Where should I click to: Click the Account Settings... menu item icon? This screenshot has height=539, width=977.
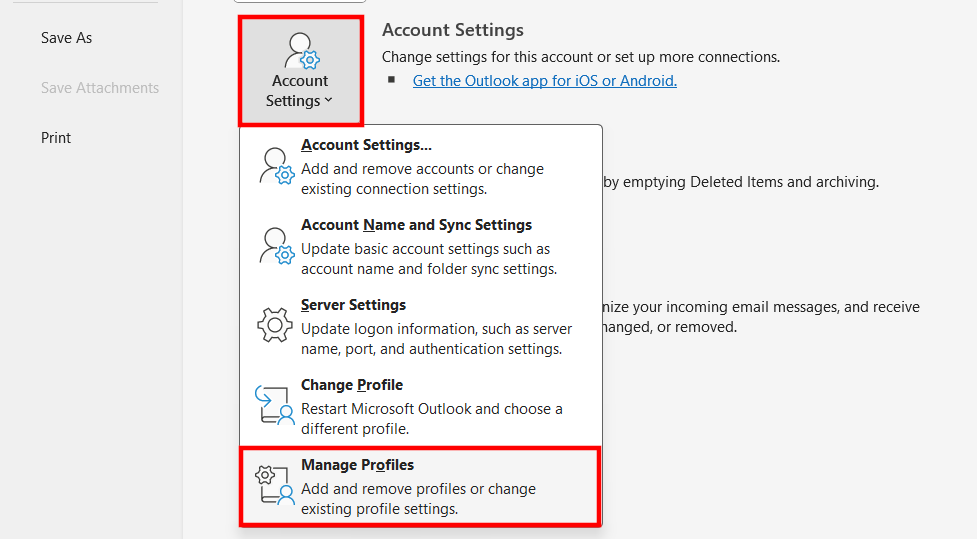276,166
